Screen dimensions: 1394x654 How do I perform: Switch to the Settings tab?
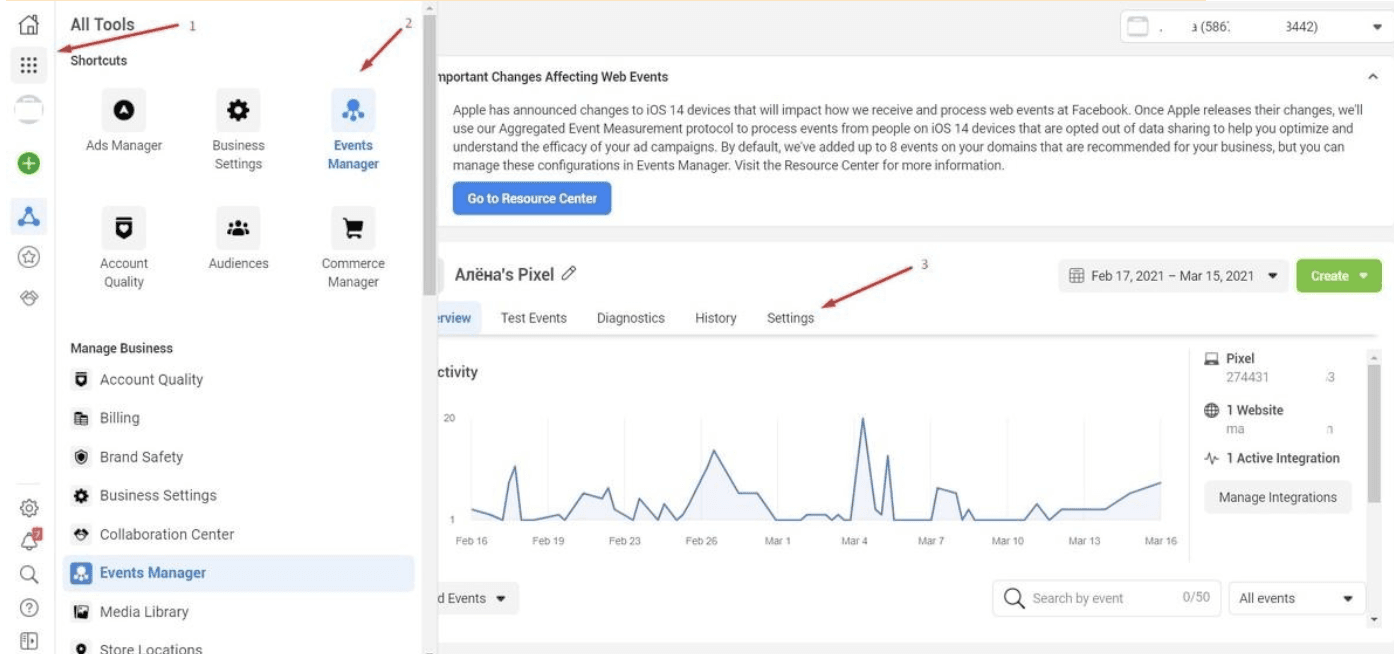tap(790, 318)
